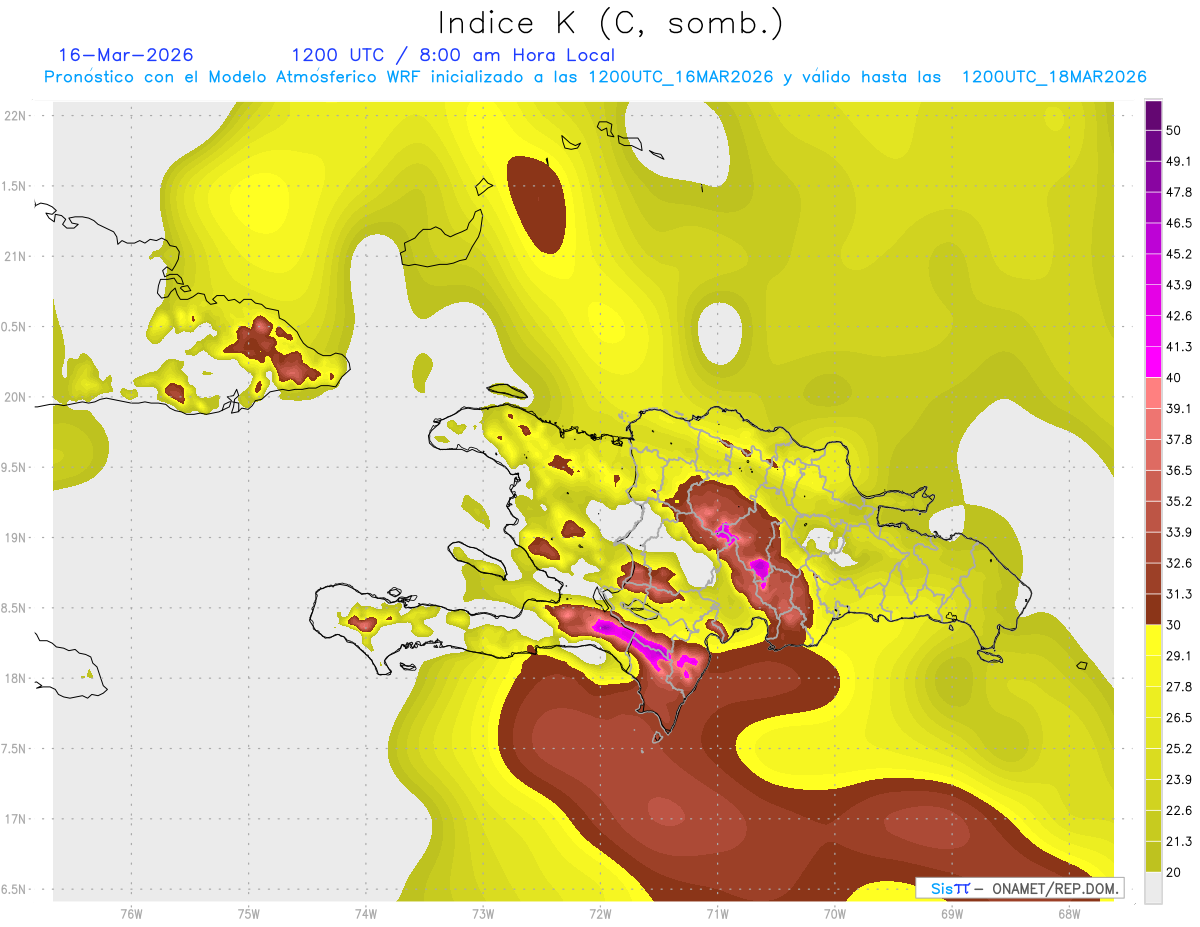Click the '47.8' color scale value
The image size is (1200, 927).
click(1179, 192)
